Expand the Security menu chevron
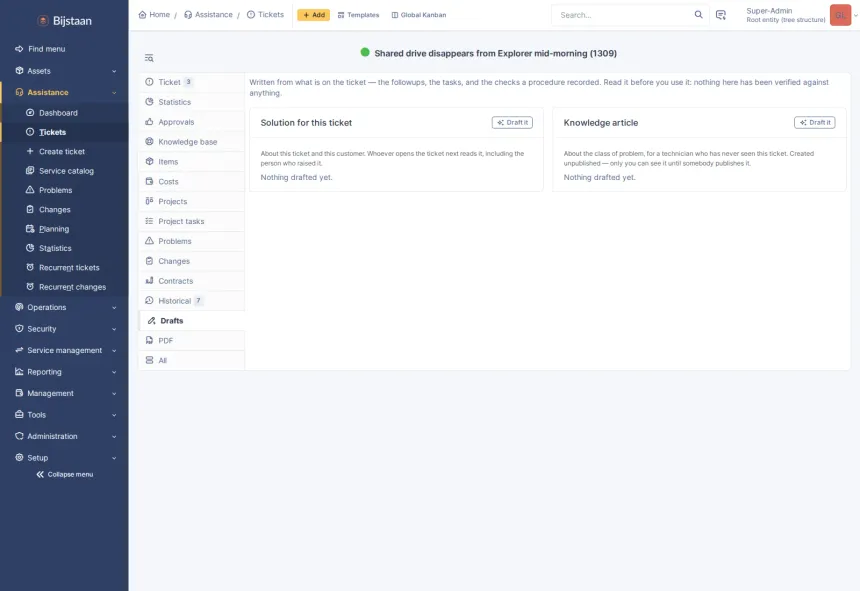The image size is (860, 591). coord(114,329)
